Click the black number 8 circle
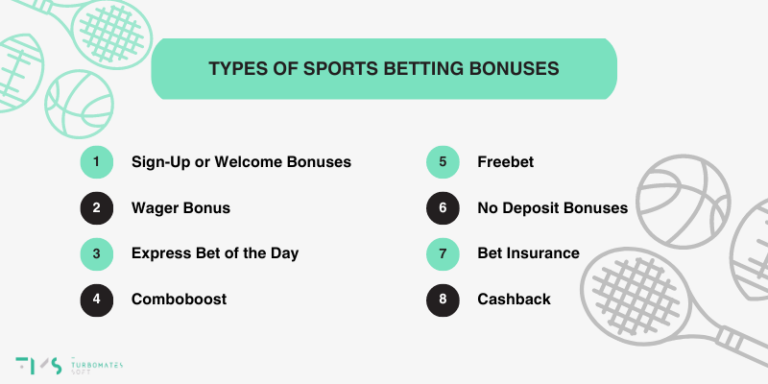The width and height of the screenshot is (768, 384). point(443,300)
